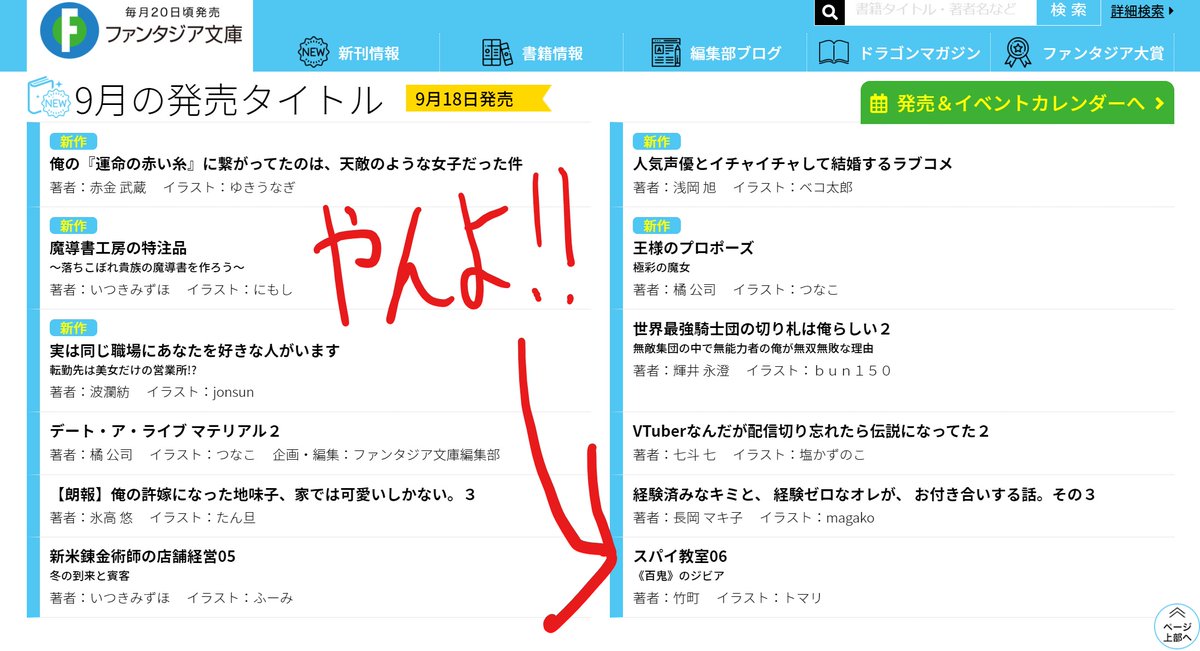Open title スパイ教室06
Screen dimensions: 1200x651
[x=680, y=556]
